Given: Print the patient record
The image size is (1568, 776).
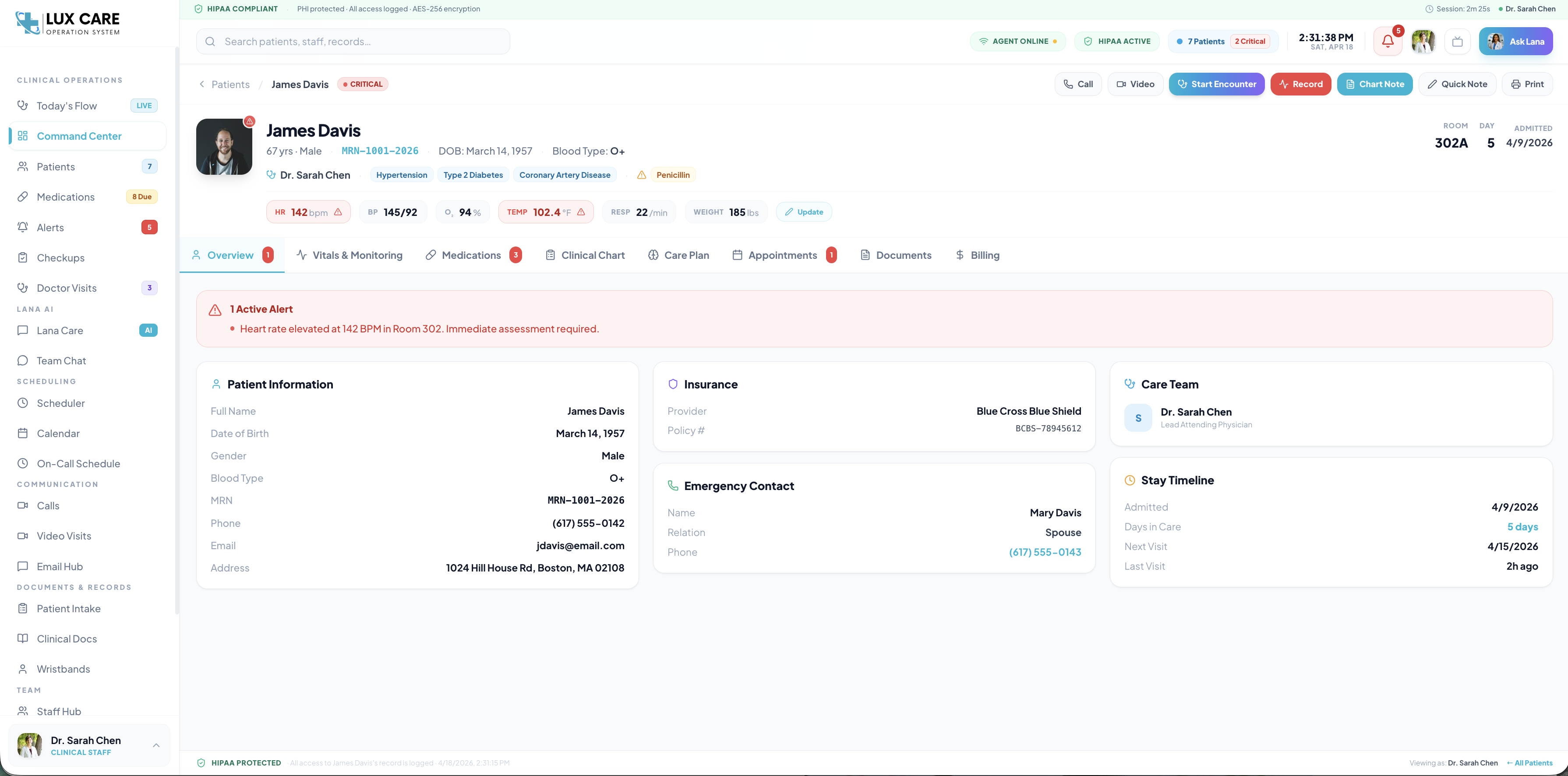Looking at the screenshot, I should click(x=1527, y=84).
